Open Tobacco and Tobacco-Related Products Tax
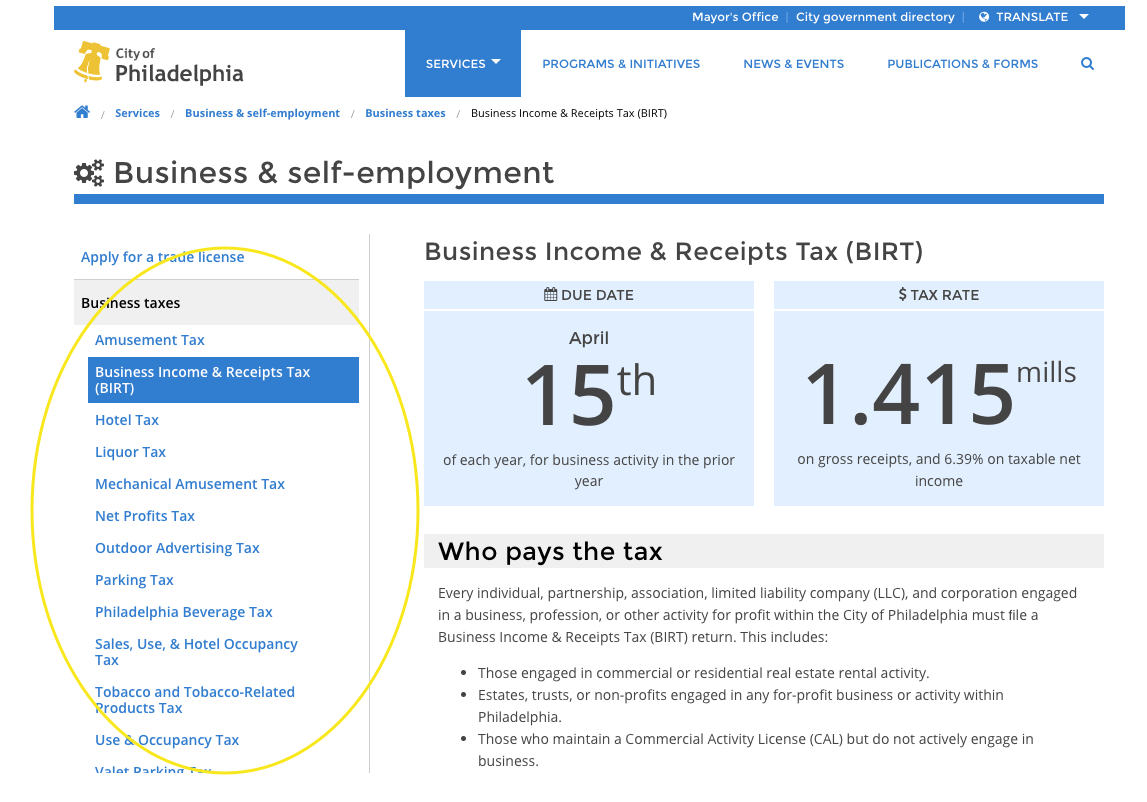This screenshot has height=802, width=1147. (195, 700)
